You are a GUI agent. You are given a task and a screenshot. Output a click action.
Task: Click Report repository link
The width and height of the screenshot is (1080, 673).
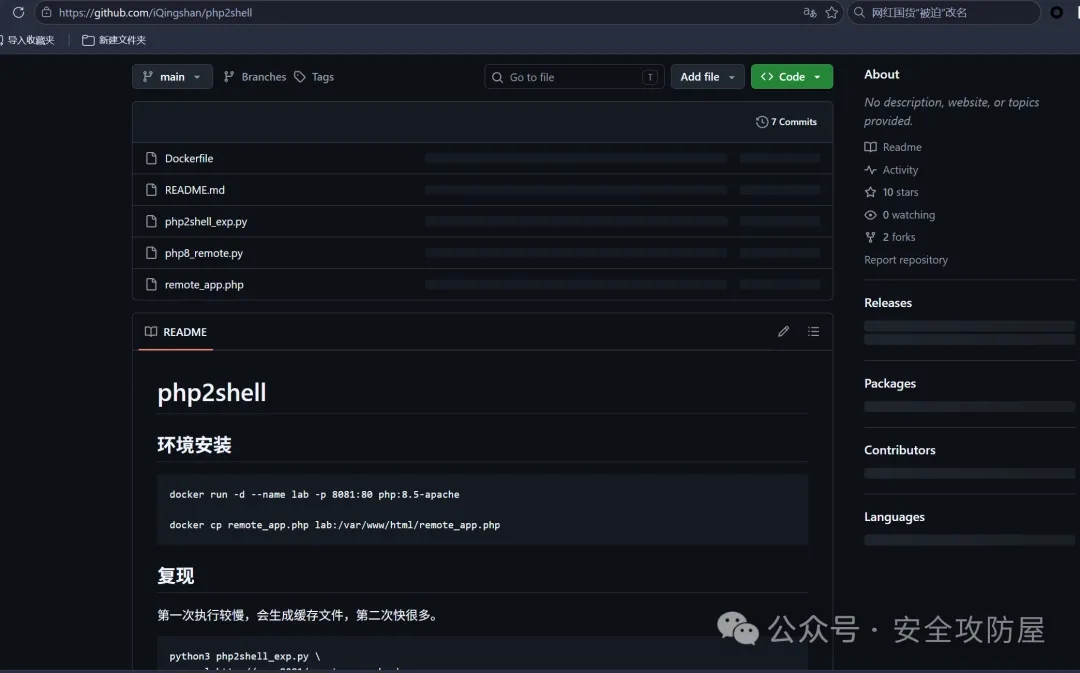pyautogui.click(x=906, y=260)
